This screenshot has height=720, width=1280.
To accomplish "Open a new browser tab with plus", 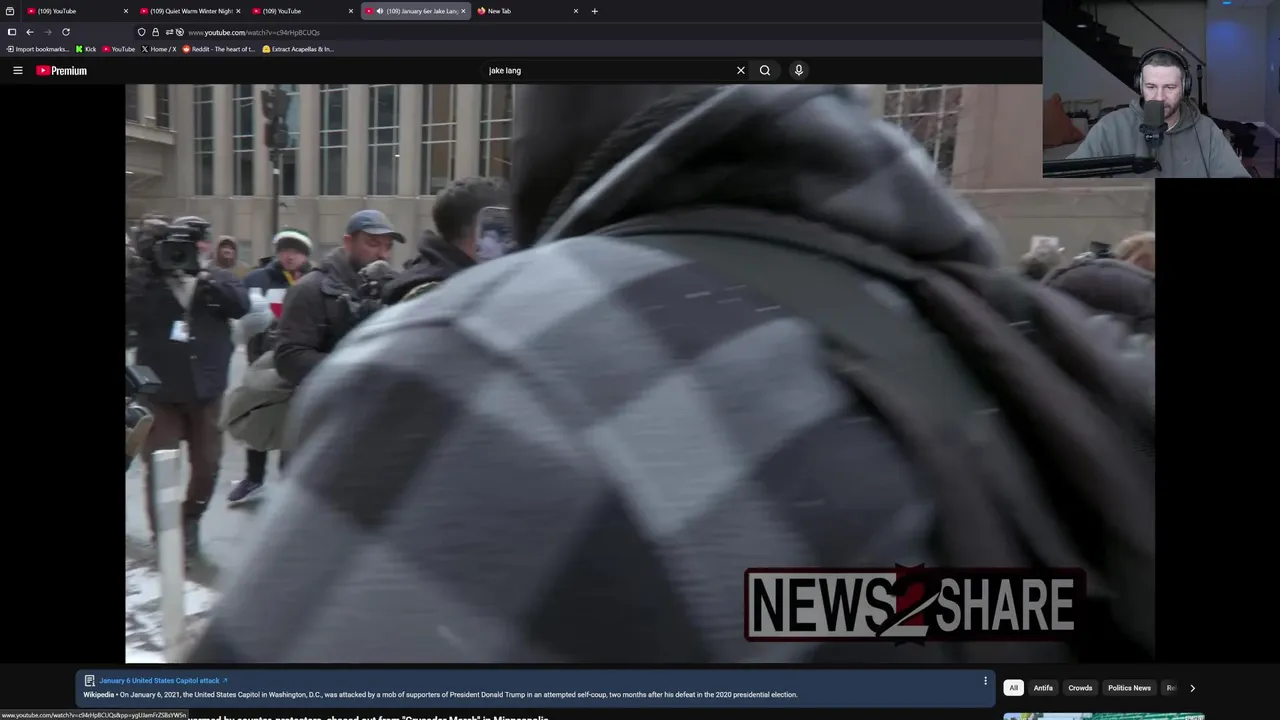I will (595, 11).
